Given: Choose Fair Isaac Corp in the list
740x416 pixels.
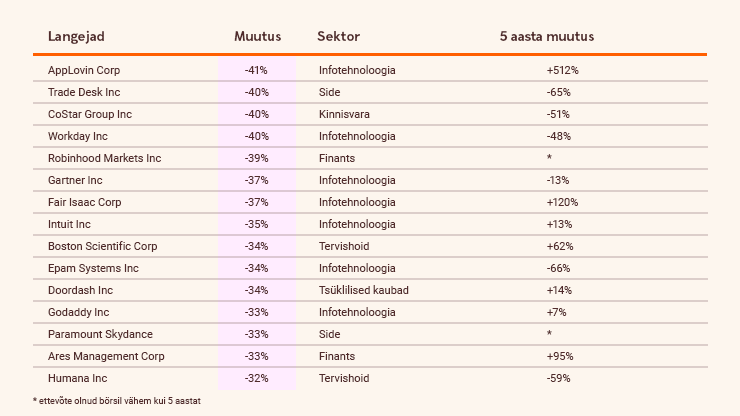Looking at the screenshot, I should [x=85, y=202].
